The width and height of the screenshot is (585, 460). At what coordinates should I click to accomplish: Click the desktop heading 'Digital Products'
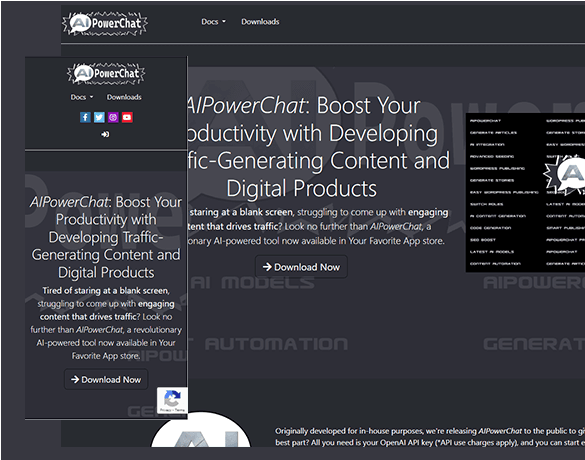click(x=301, y=188)
